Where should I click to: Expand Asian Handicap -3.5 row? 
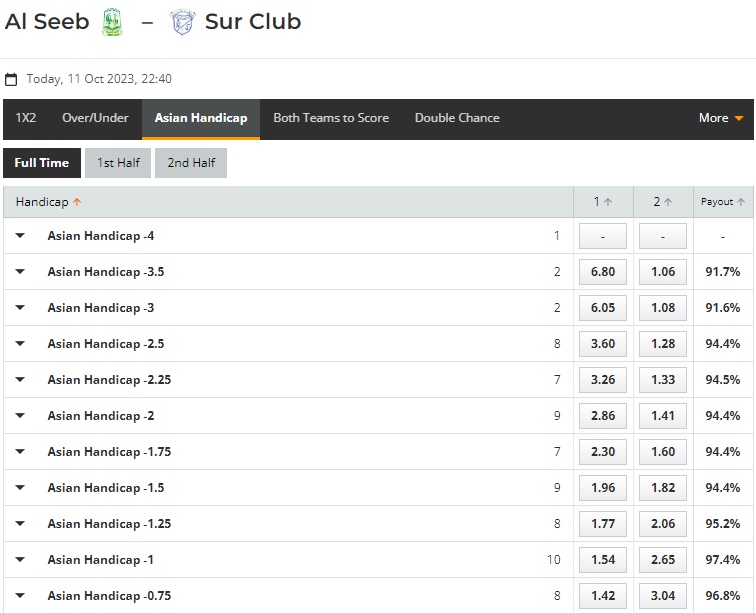pos(20,272)
